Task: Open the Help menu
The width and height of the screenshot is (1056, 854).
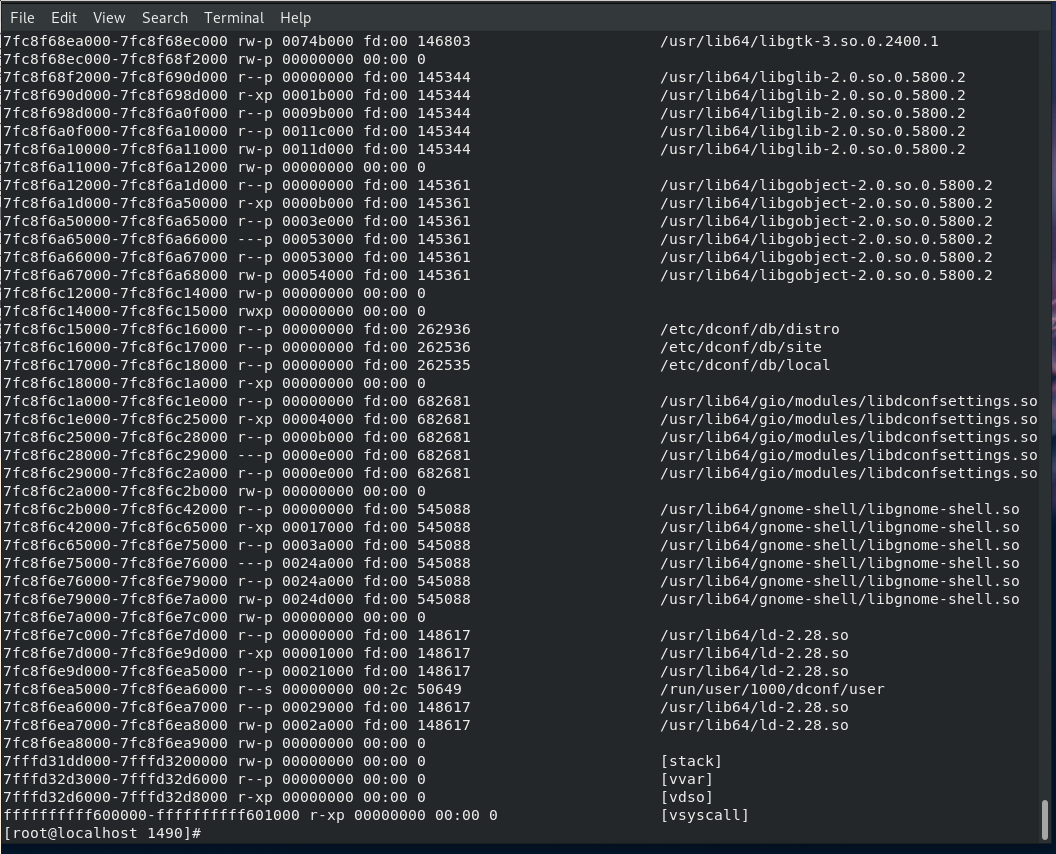Action: click(295, 18)
